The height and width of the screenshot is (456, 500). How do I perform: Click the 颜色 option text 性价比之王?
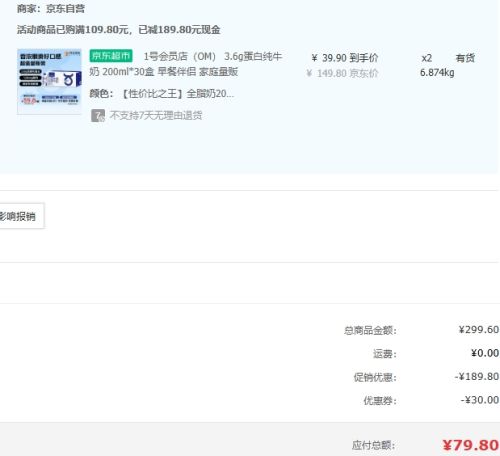click(152, 94)
